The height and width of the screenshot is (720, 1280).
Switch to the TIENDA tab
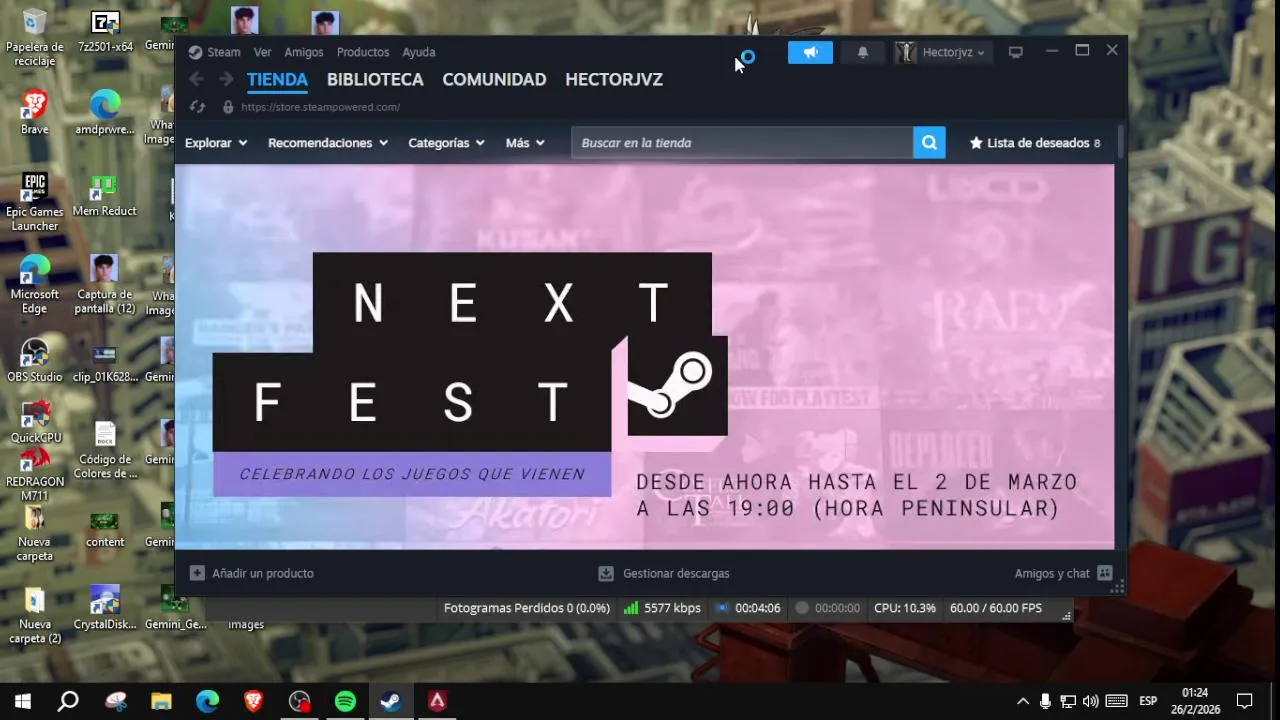coord(277,79)
